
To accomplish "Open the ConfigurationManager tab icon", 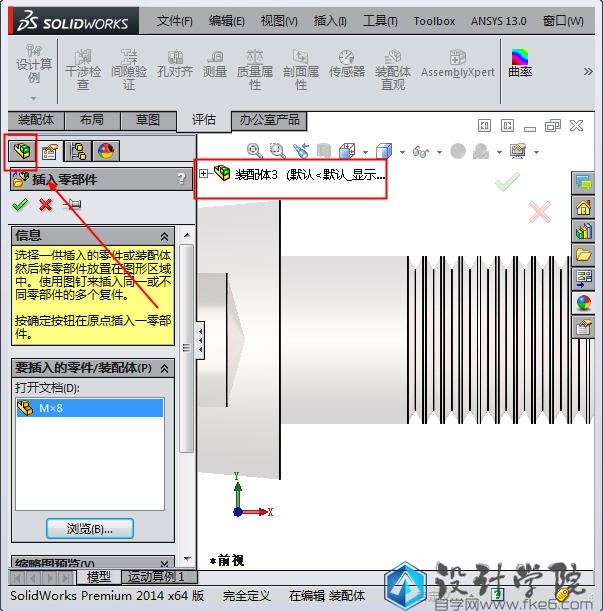I will pos(77,152).
